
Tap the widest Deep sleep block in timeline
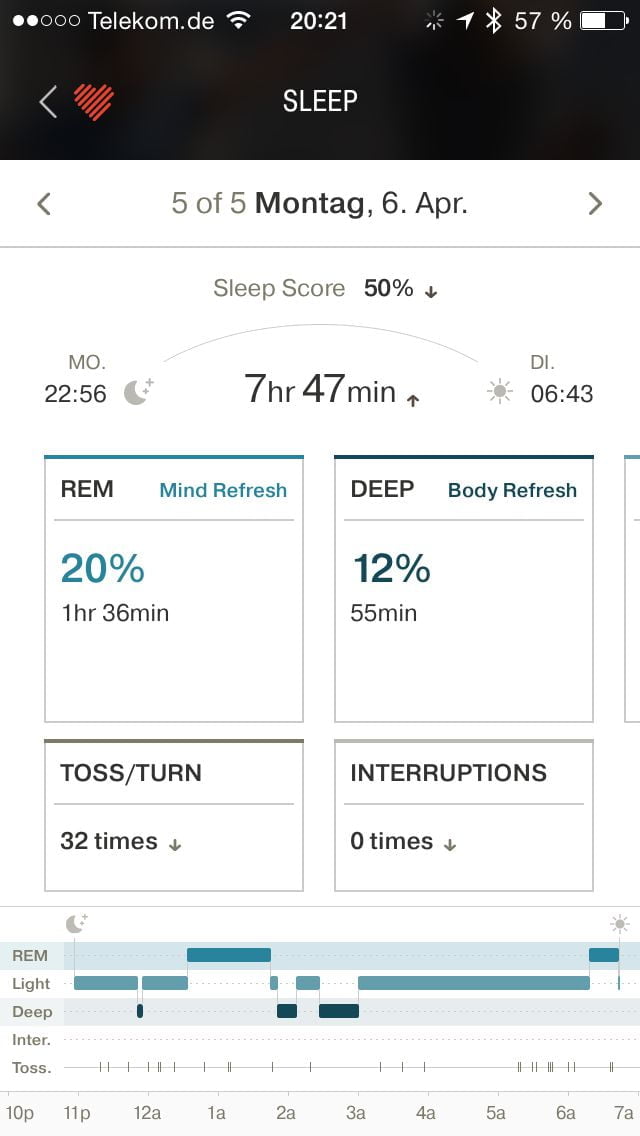point(338,1011)
